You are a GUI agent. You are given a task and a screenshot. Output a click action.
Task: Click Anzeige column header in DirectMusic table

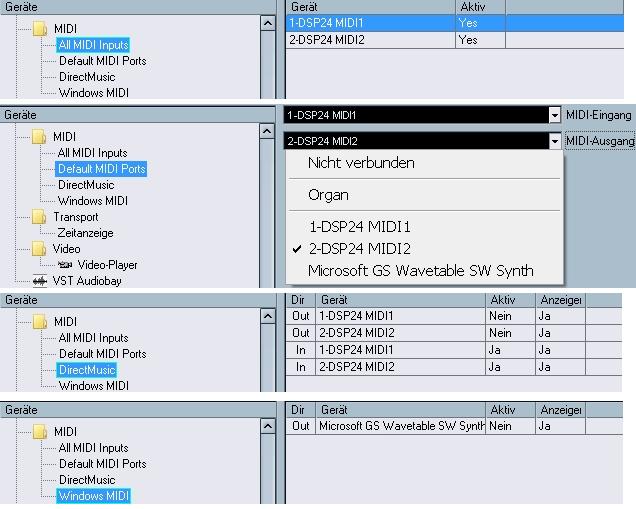tap(561, 300)
